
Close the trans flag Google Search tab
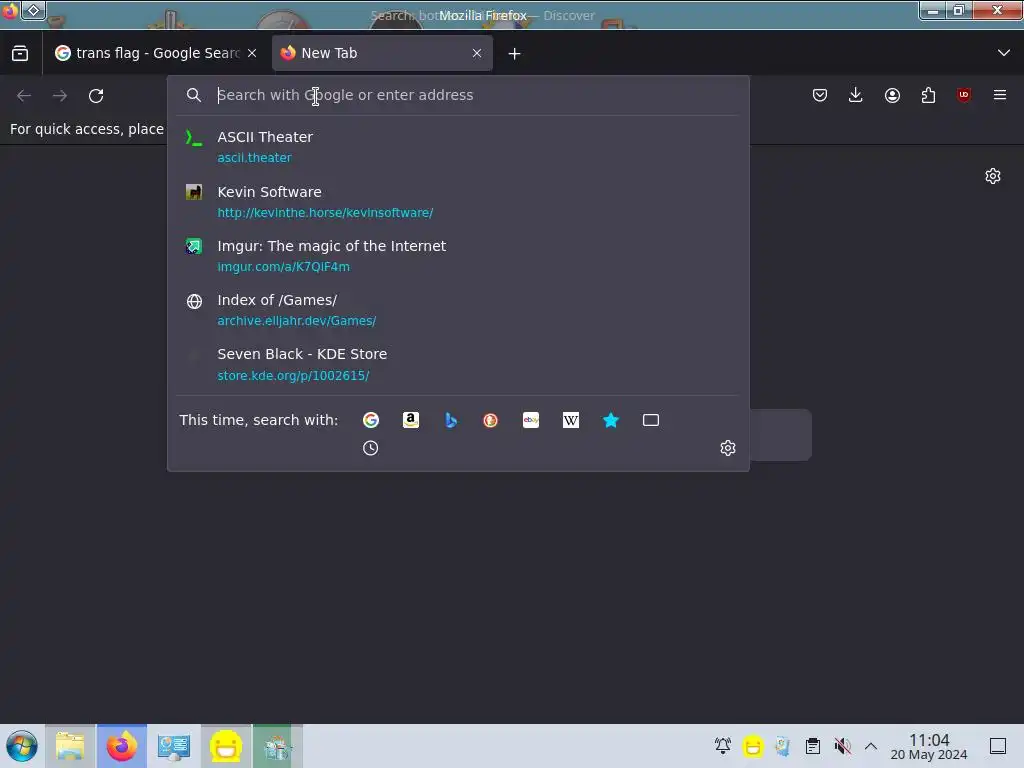point(252,53)
